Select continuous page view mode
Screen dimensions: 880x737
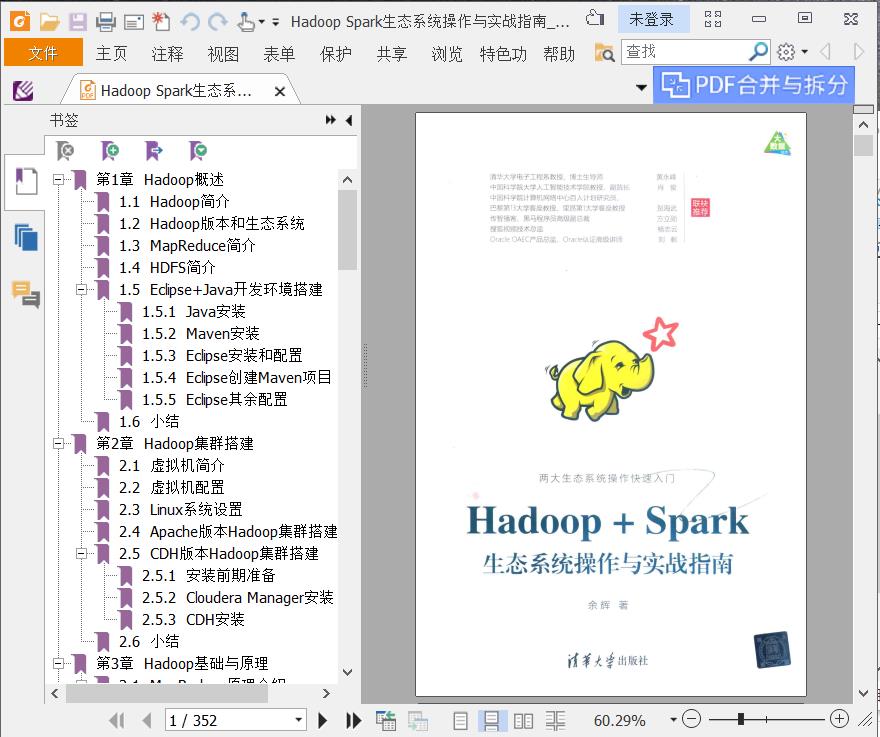tap(492, 721)
